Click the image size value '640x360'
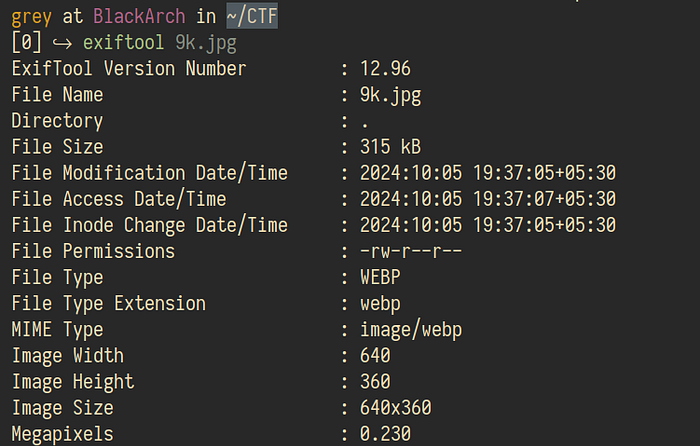This screenshot has height=446, width=700. (x=396, y=408)
